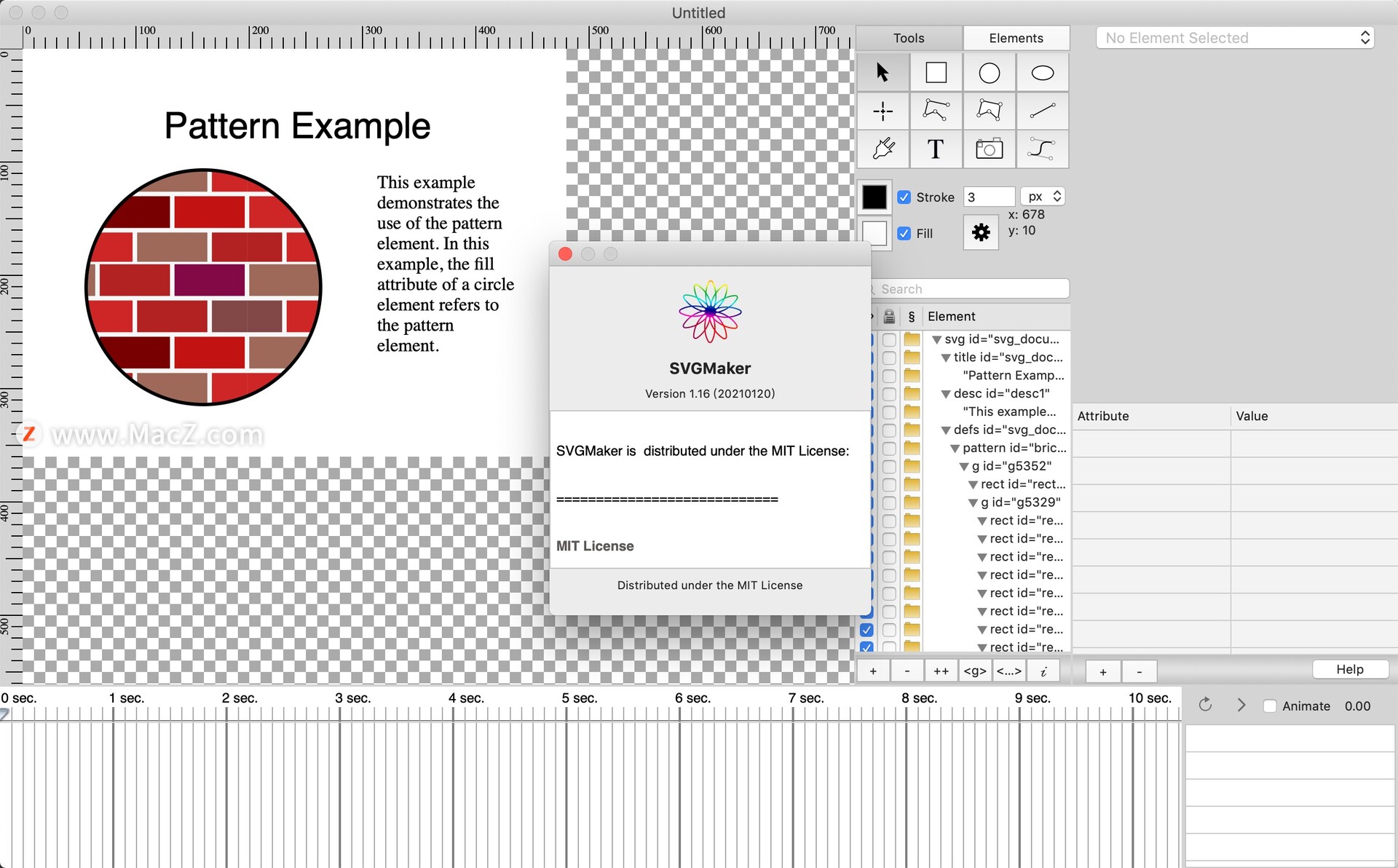Click the remove attribute '-' button
Image resolution: width=1398 pixels, height=868 pixels.
(1139, 671)
